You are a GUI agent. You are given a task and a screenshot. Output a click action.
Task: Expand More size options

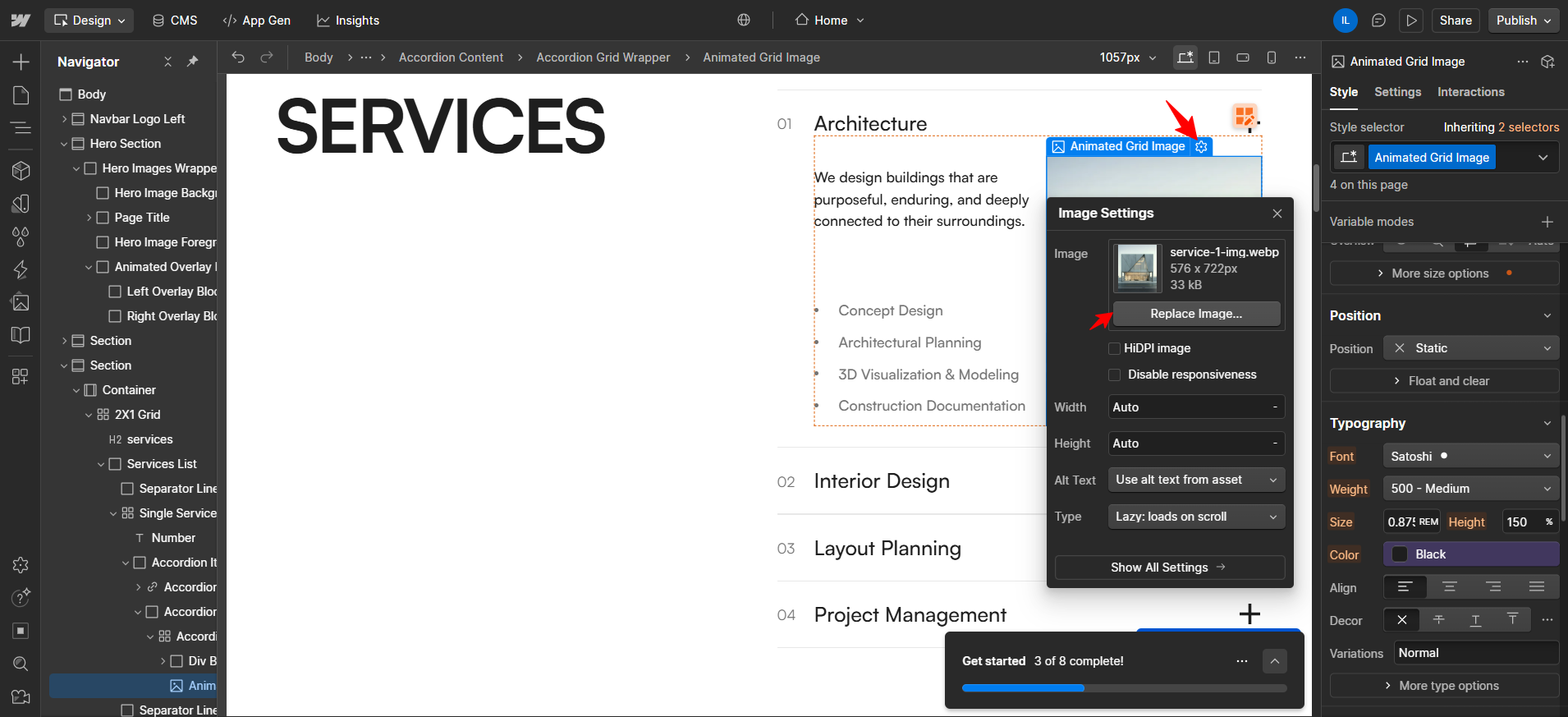(x=1445, y=273)
